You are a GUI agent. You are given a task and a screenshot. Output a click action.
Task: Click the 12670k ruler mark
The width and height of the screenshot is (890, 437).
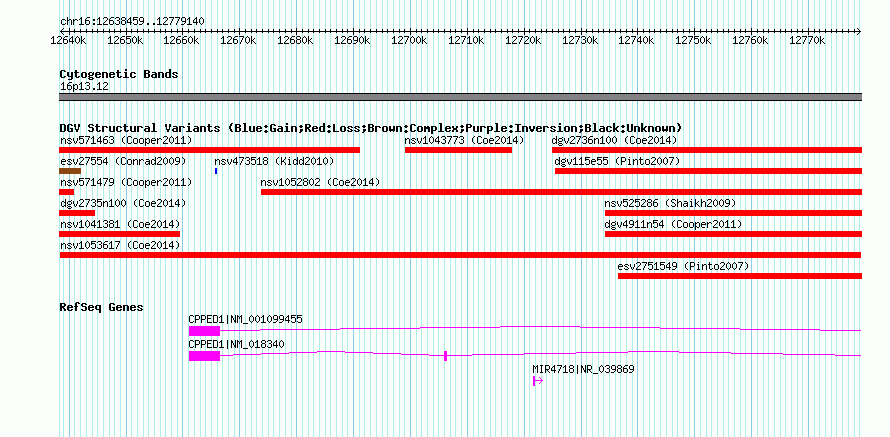pyautogui.click(x=238, y=40)
